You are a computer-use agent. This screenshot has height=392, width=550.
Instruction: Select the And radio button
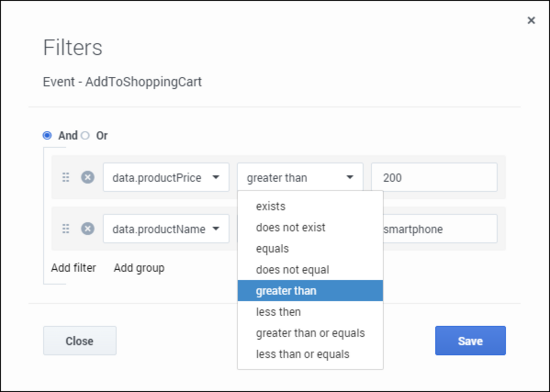[47, 135]
